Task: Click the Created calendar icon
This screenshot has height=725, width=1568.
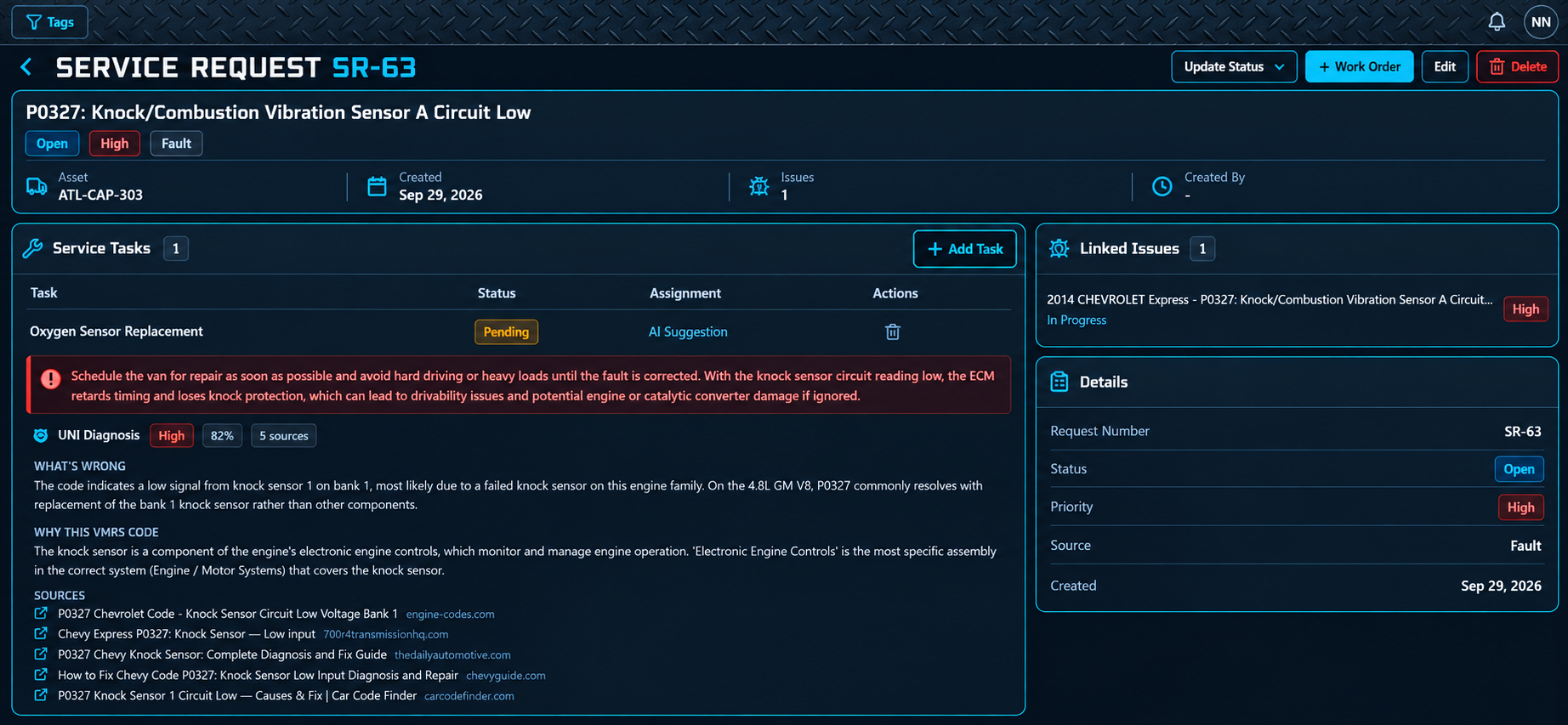Action: 377,186
